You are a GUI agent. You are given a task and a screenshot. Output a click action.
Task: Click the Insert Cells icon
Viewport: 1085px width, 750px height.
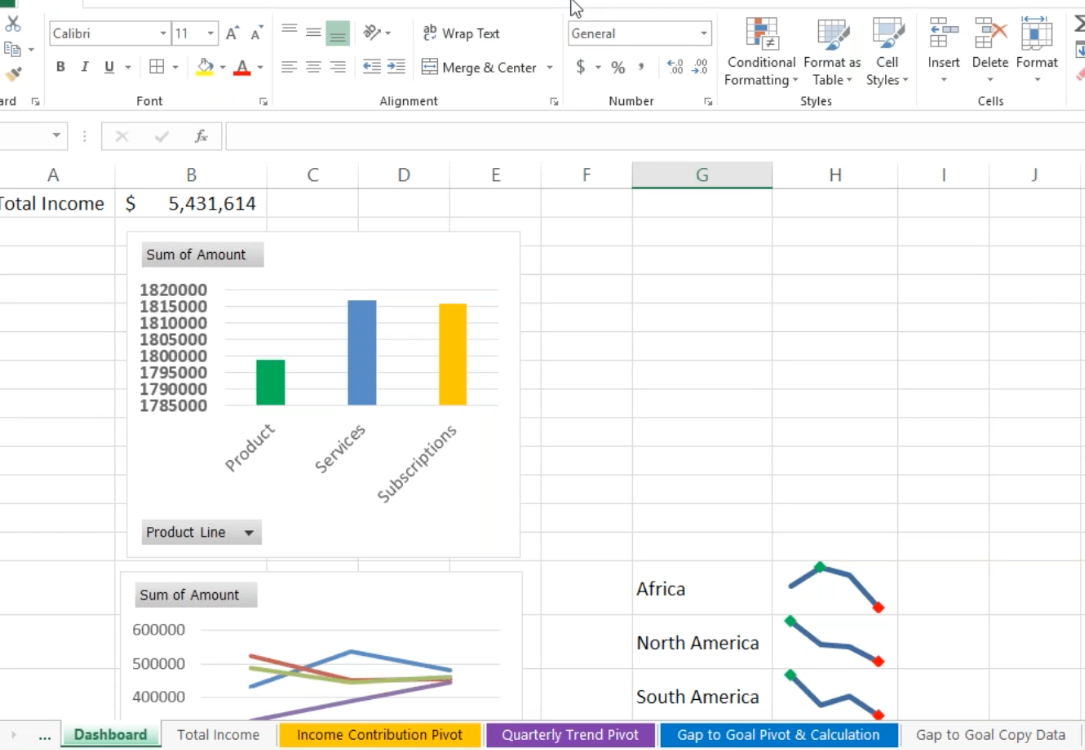point(943,35)
